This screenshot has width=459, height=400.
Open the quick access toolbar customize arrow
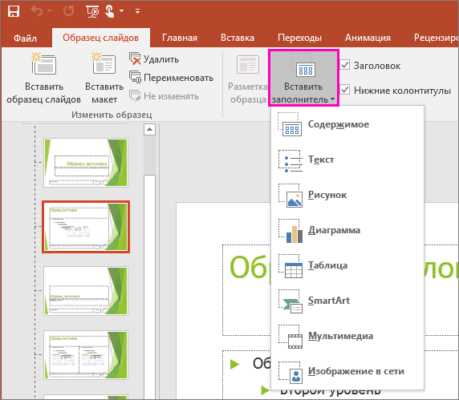[x=138, y=11]
